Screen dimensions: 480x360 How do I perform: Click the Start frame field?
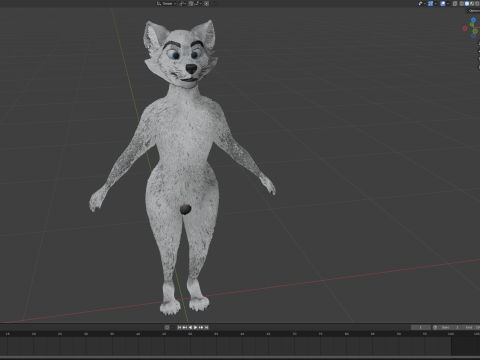point(450,327)
